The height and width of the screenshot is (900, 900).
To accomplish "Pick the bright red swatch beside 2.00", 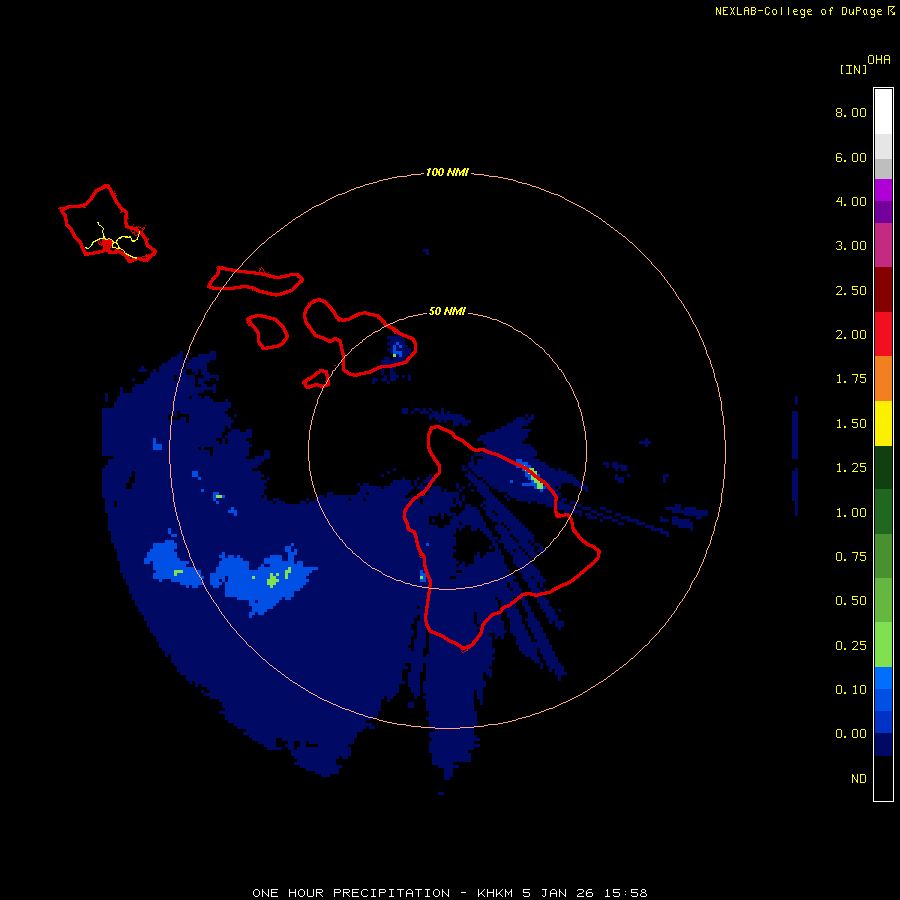I will 883,335.
